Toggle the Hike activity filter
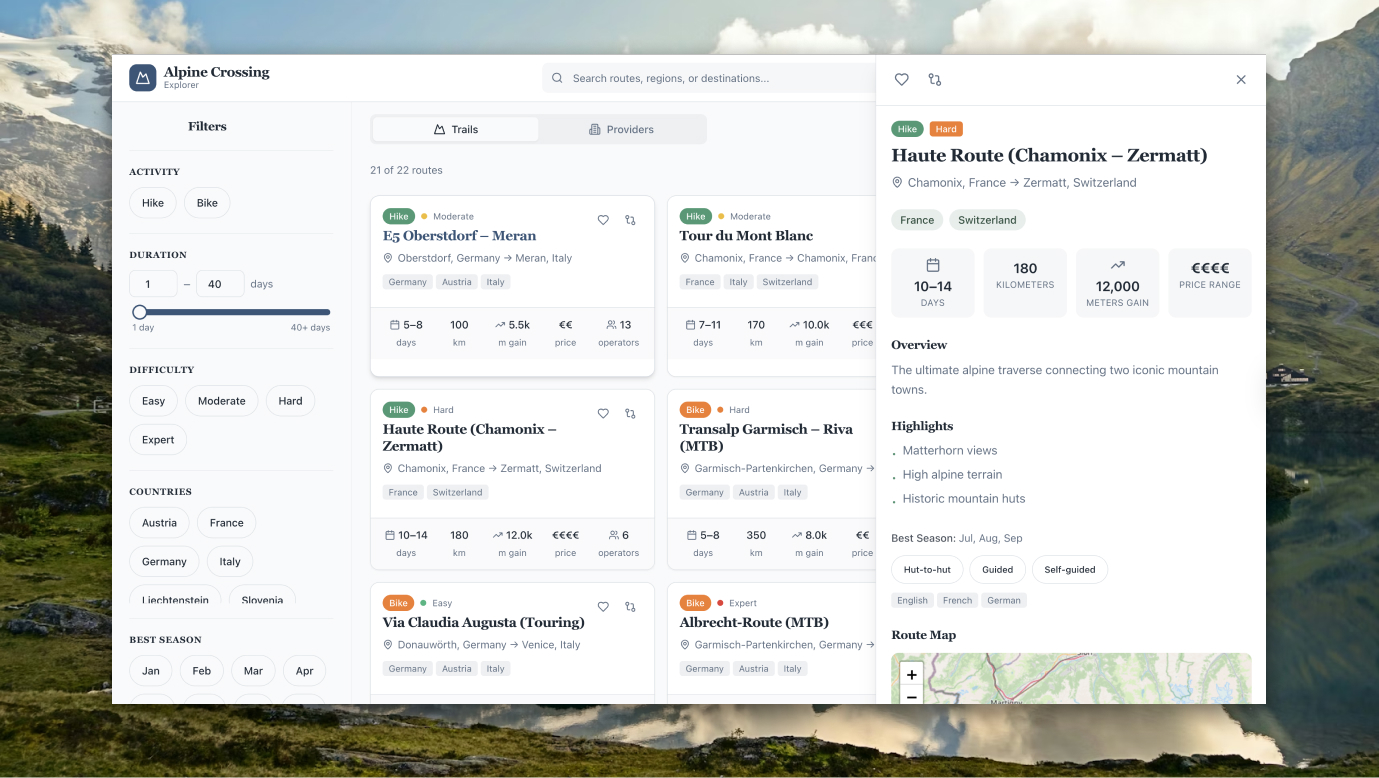This screenshot has width=1379, height=778. [x=153, y=203]
